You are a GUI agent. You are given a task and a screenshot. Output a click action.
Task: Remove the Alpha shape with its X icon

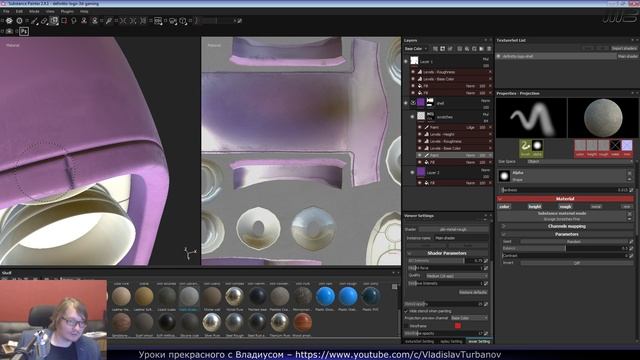point(629,173)
